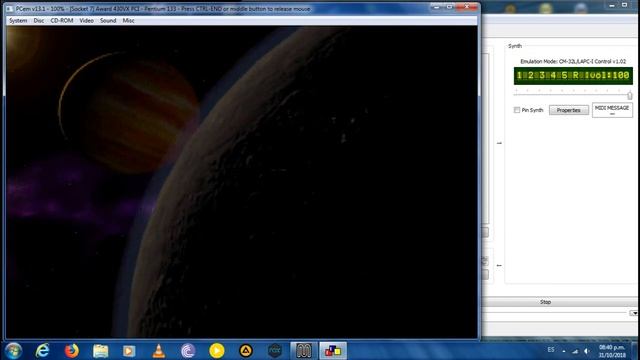Click the taskbar clock and date
This screenshot has height=360, width=640.
[x=612, y=351]
